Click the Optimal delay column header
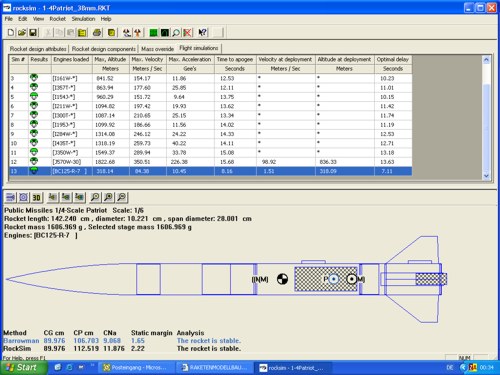 point(393,59)
